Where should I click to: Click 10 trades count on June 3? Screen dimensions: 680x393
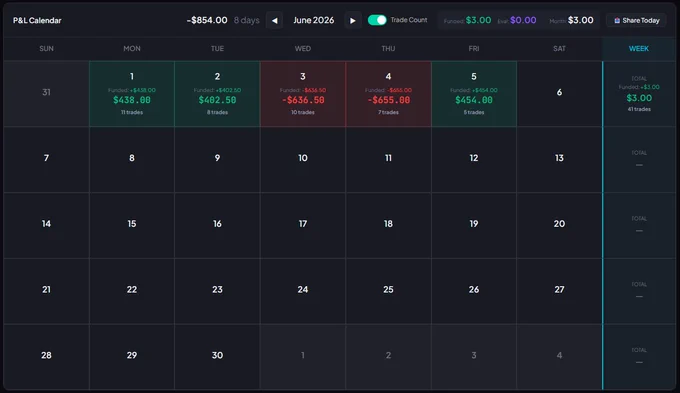[x=303, y=112]
